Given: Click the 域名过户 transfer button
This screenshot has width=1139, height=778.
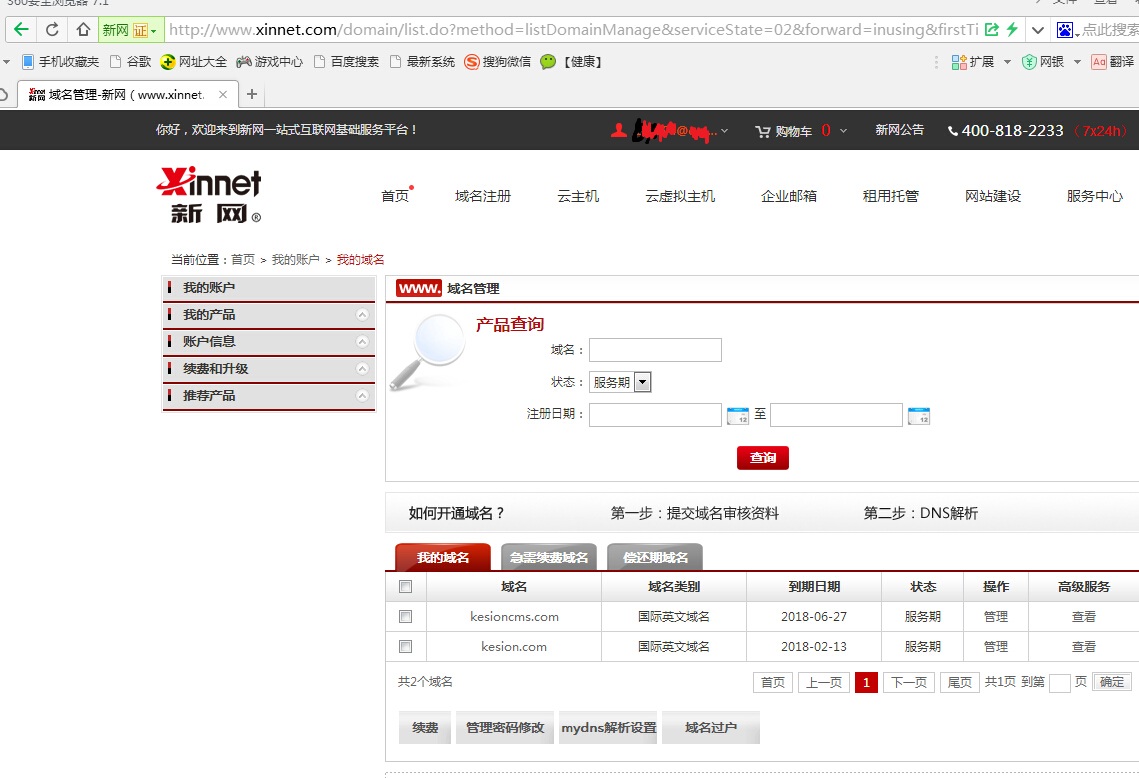Looking at the screenshot, I should click(711, 727).
